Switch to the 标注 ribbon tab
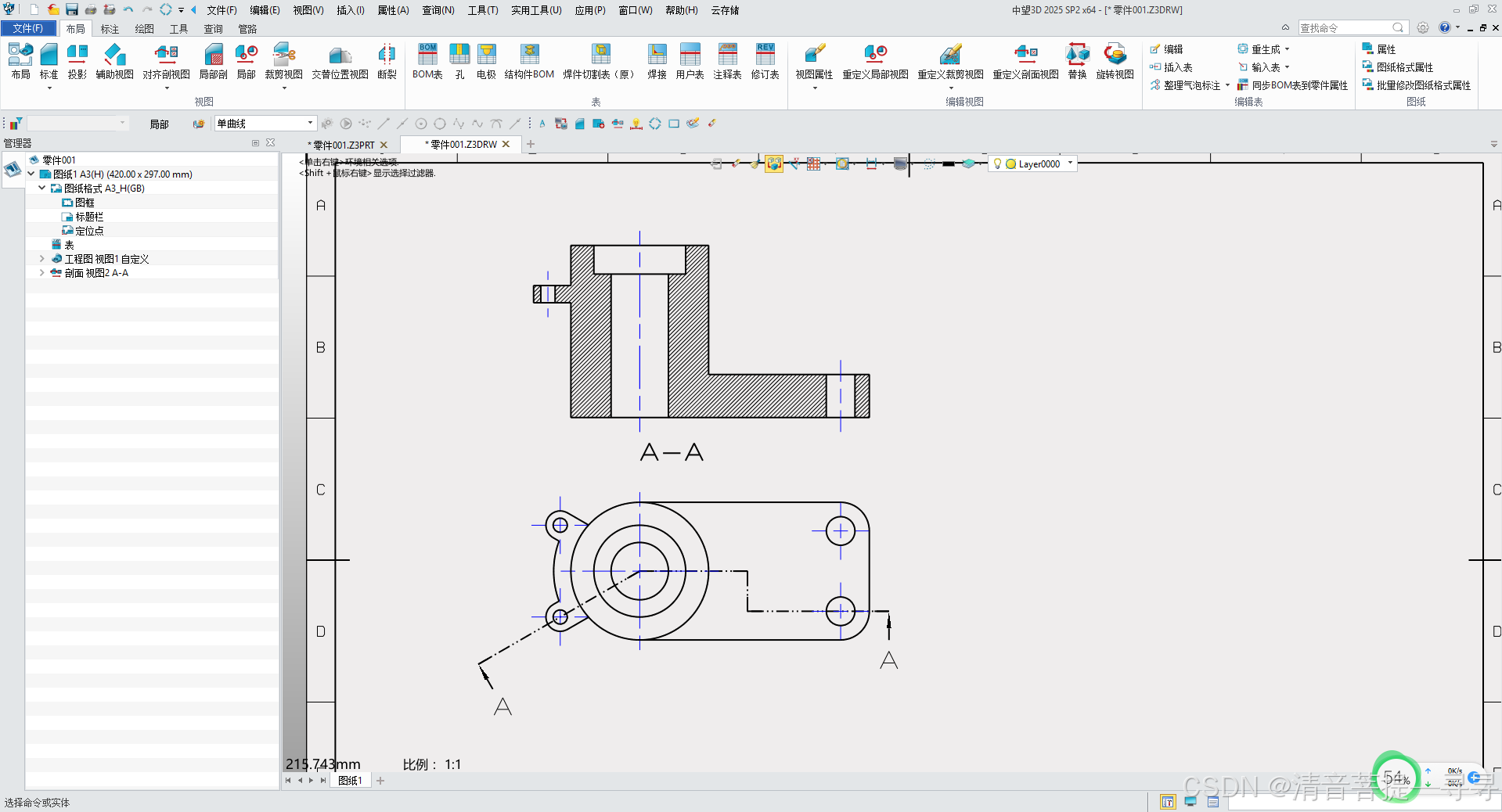Screen dimensions: 1502x812 [x=110, y=29]
